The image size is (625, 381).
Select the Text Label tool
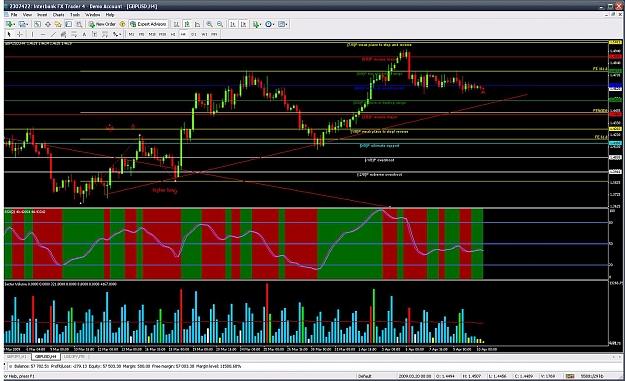pyautogui.click(x=94, y=34)
